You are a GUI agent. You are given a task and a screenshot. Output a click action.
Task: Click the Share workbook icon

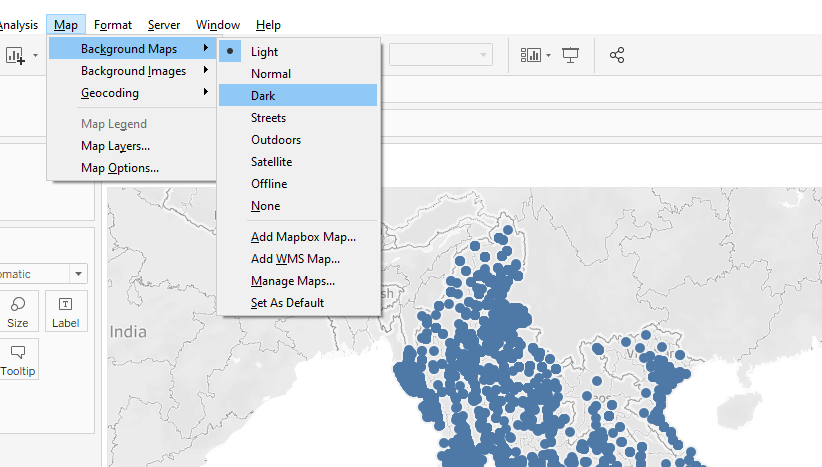click(617, 55)
